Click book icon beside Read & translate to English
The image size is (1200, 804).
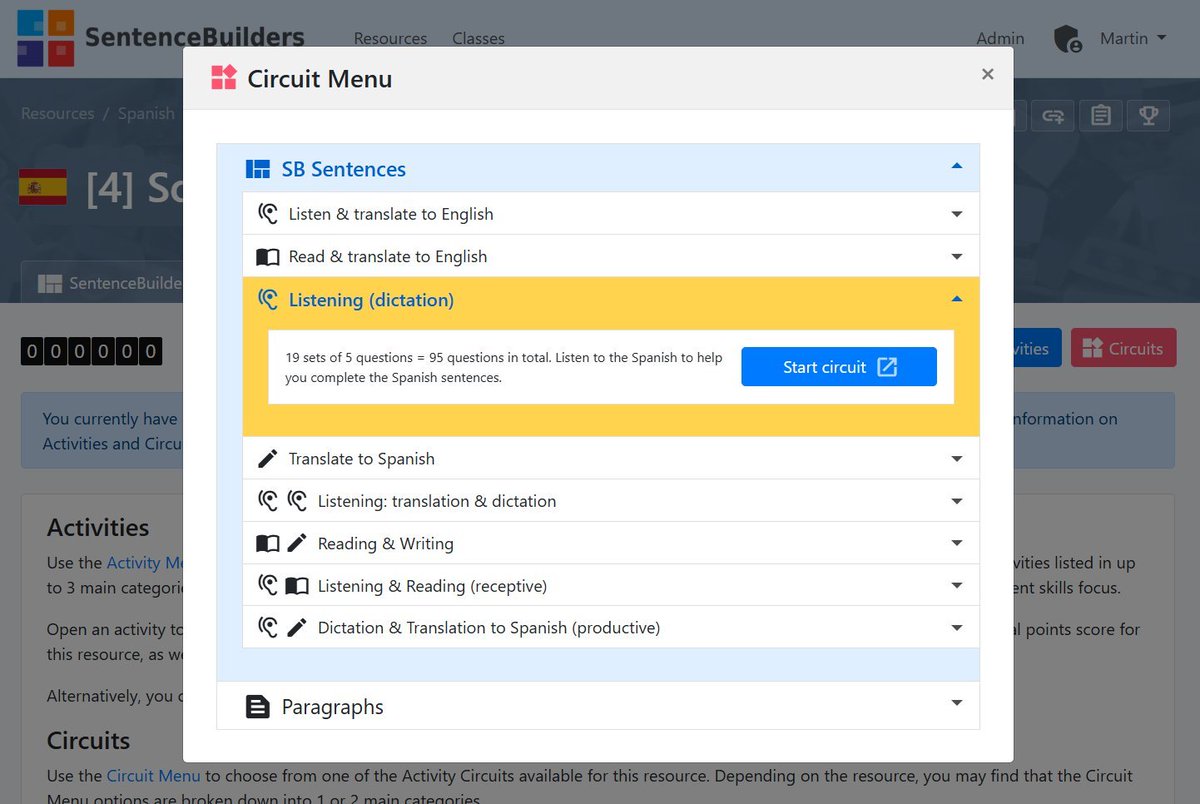point(267,257)
